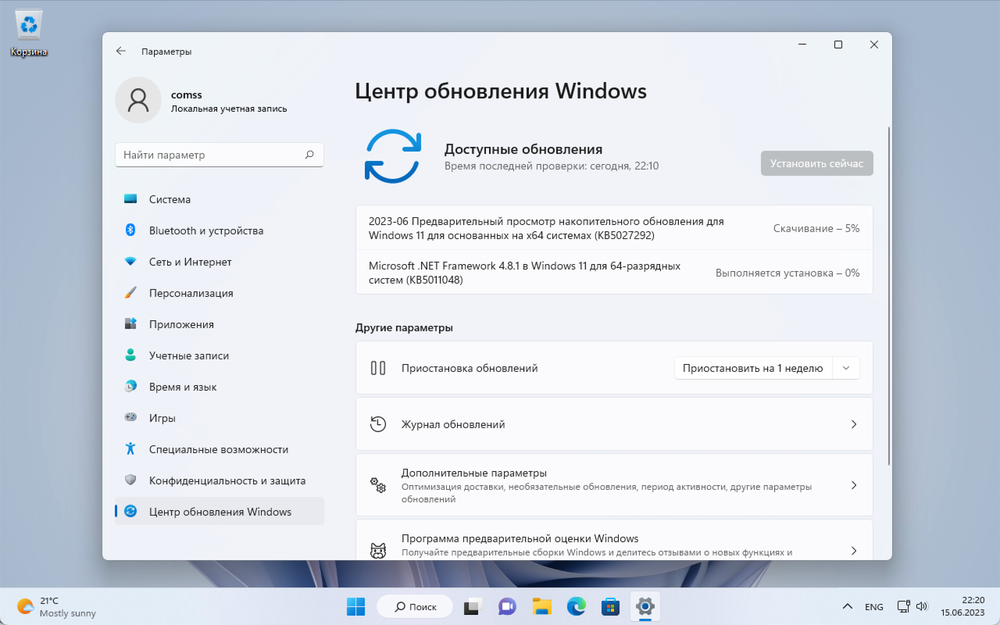Open Программа предварительной оценки chevron
1000x625 pixels.
(x=853, y=550)
